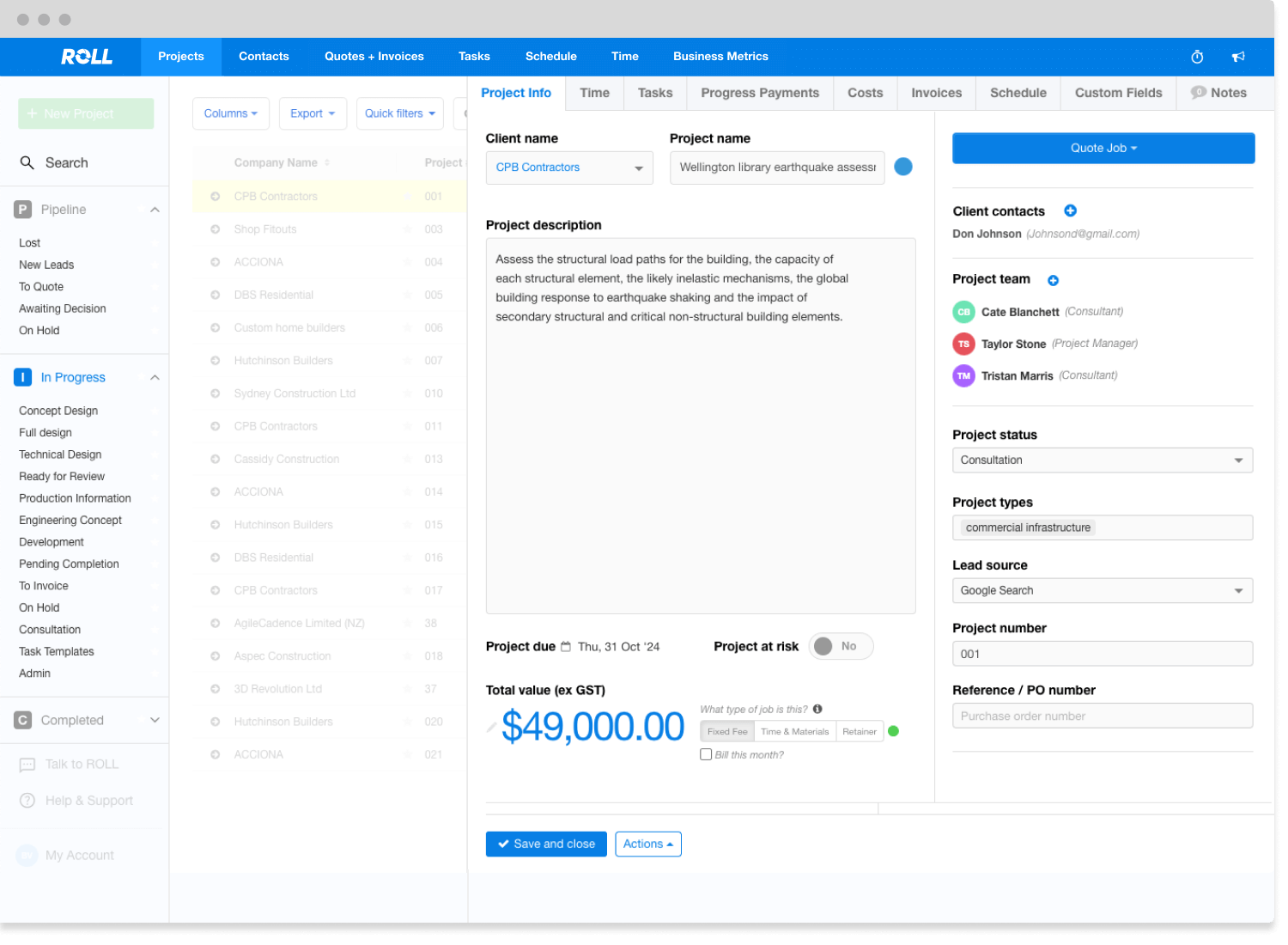Image resolution: width=1288 pixels, height=945 pixels.
Task: Click Cate Blanchett's CB avatar
Action: [964, 312]
